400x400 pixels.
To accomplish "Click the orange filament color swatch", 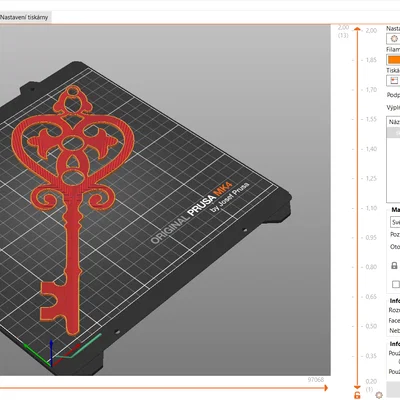I will 394,60.
